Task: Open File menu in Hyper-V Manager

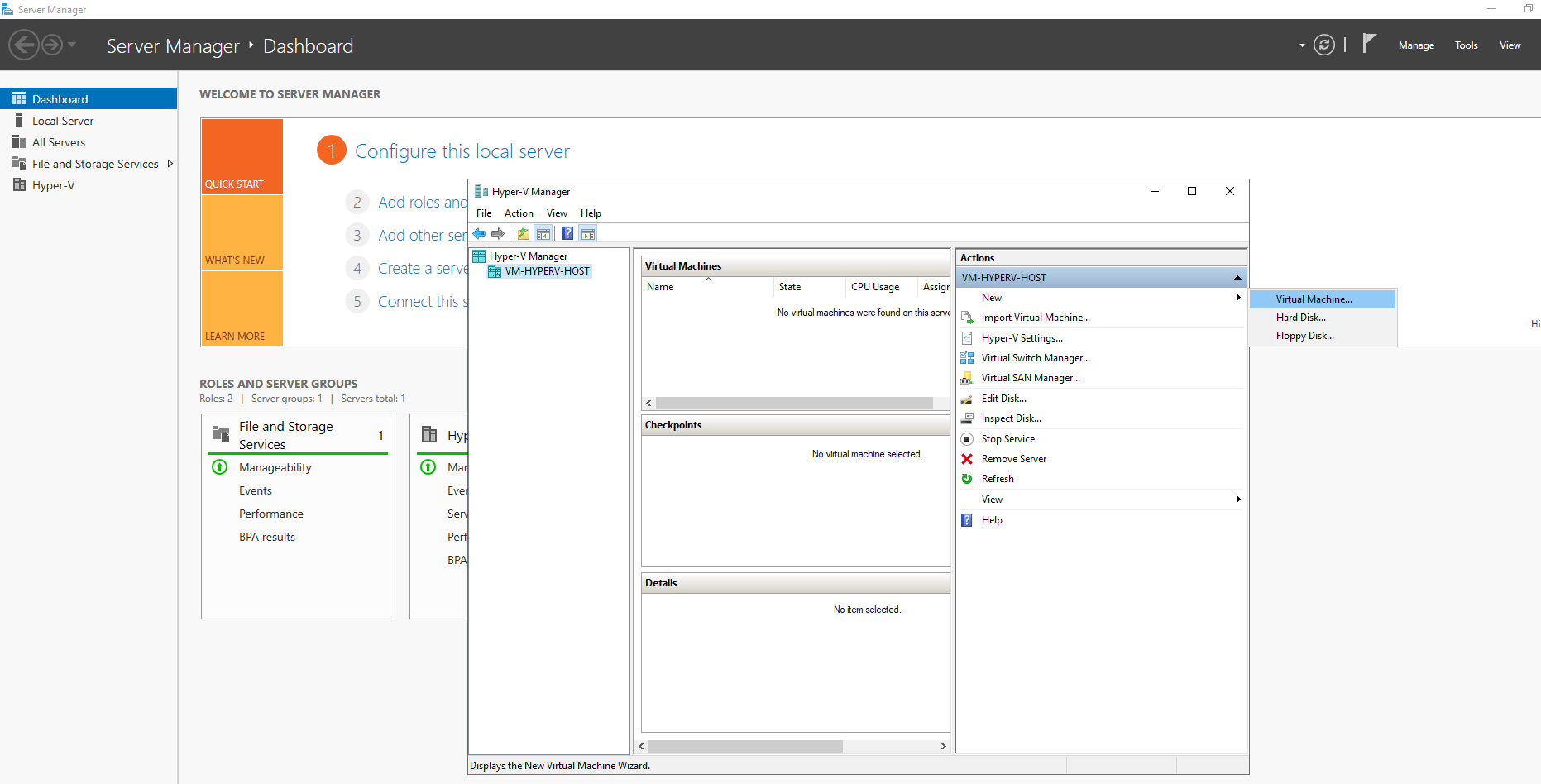Action: tap(484, 213)
